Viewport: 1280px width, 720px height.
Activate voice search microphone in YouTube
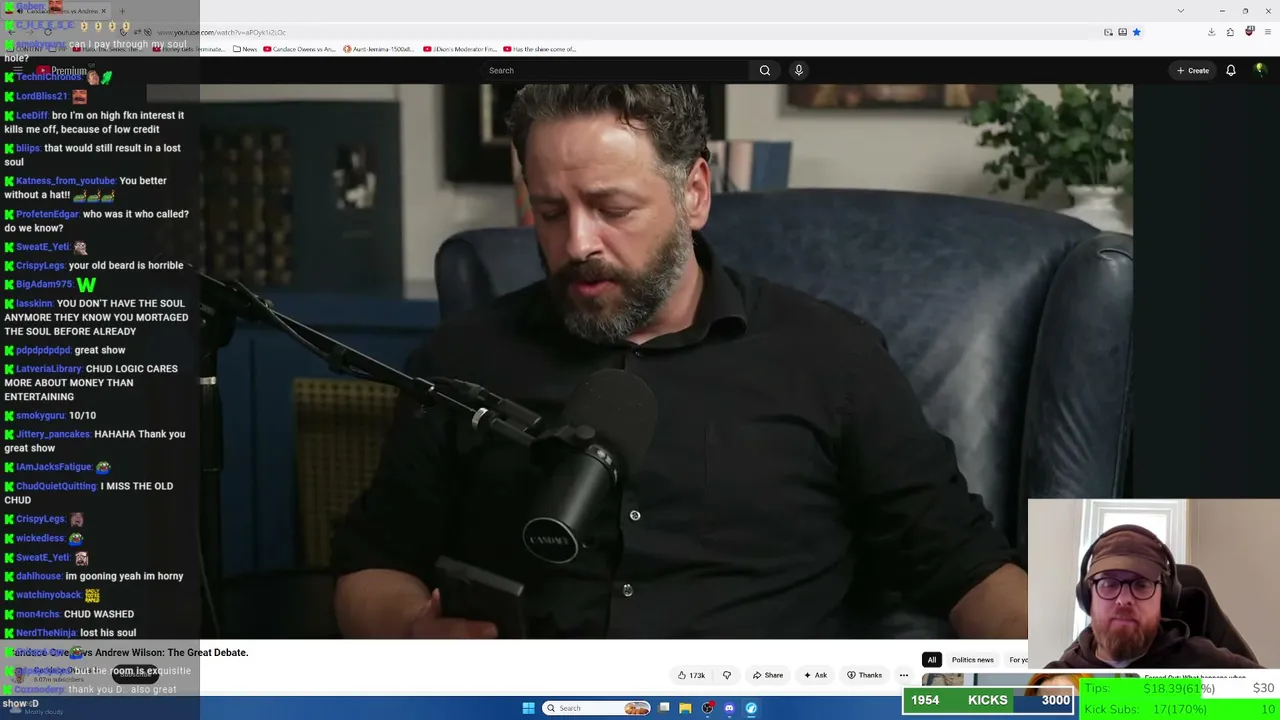coord(798,70)
